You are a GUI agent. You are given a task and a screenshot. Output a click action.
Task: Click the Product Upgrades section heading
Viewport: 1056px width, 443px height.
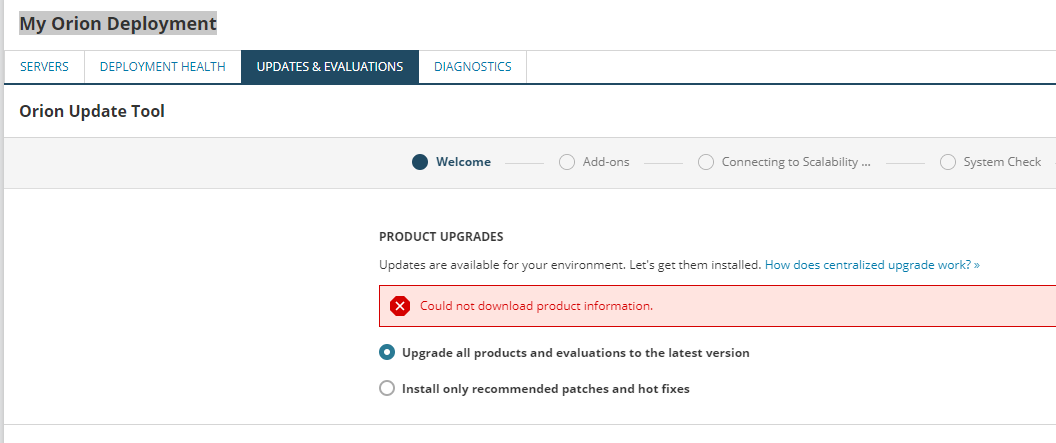[441, 237]
